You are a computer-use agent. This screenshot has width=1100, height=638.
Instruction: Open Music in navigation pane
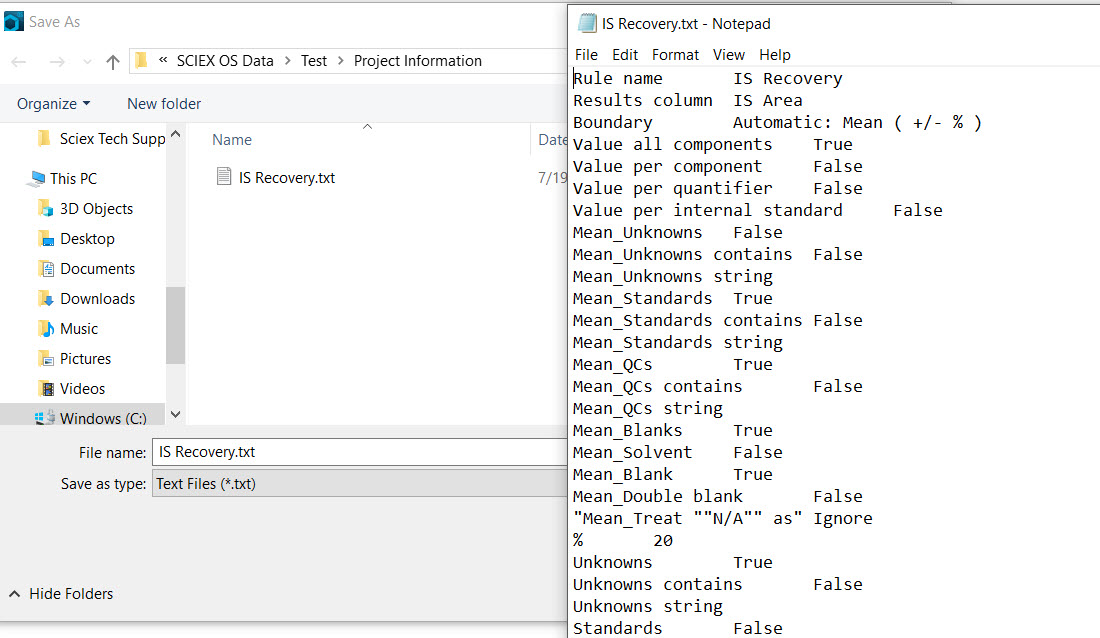pyautogui.click(x=79, y=329)
